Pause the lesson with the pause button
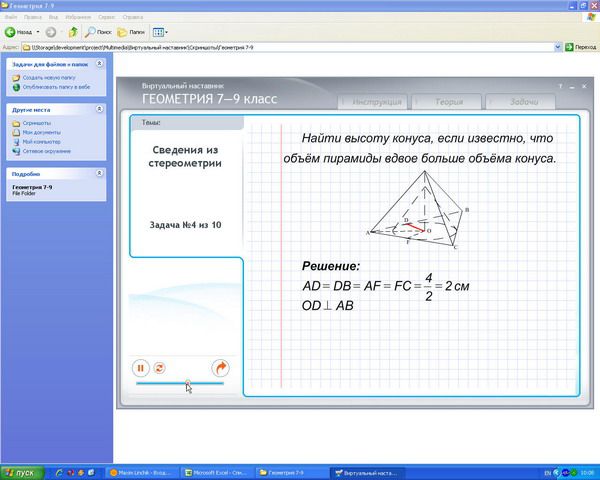Viewport: 600px width, 480px height. (141, 369)
